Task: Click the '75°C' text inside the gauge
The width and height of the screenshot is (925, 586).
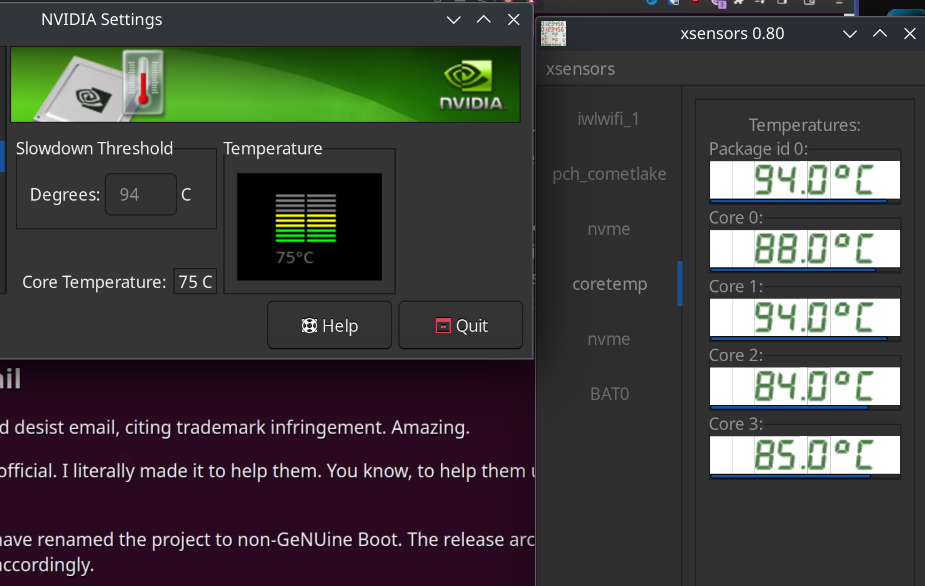Action: (295, 257)
